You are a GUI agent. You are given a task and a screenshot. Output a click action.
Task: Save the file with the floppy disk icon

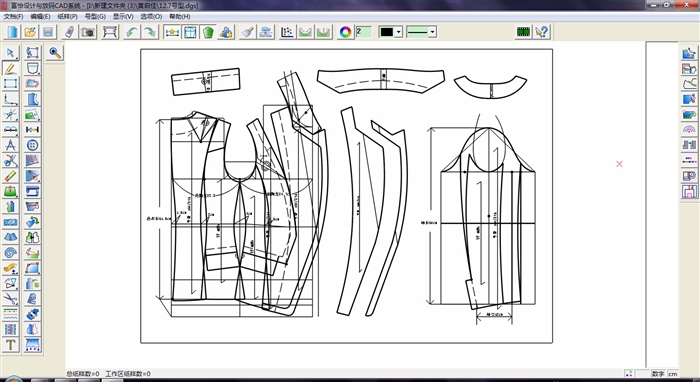pyautogui.click(x=48, y=32)
